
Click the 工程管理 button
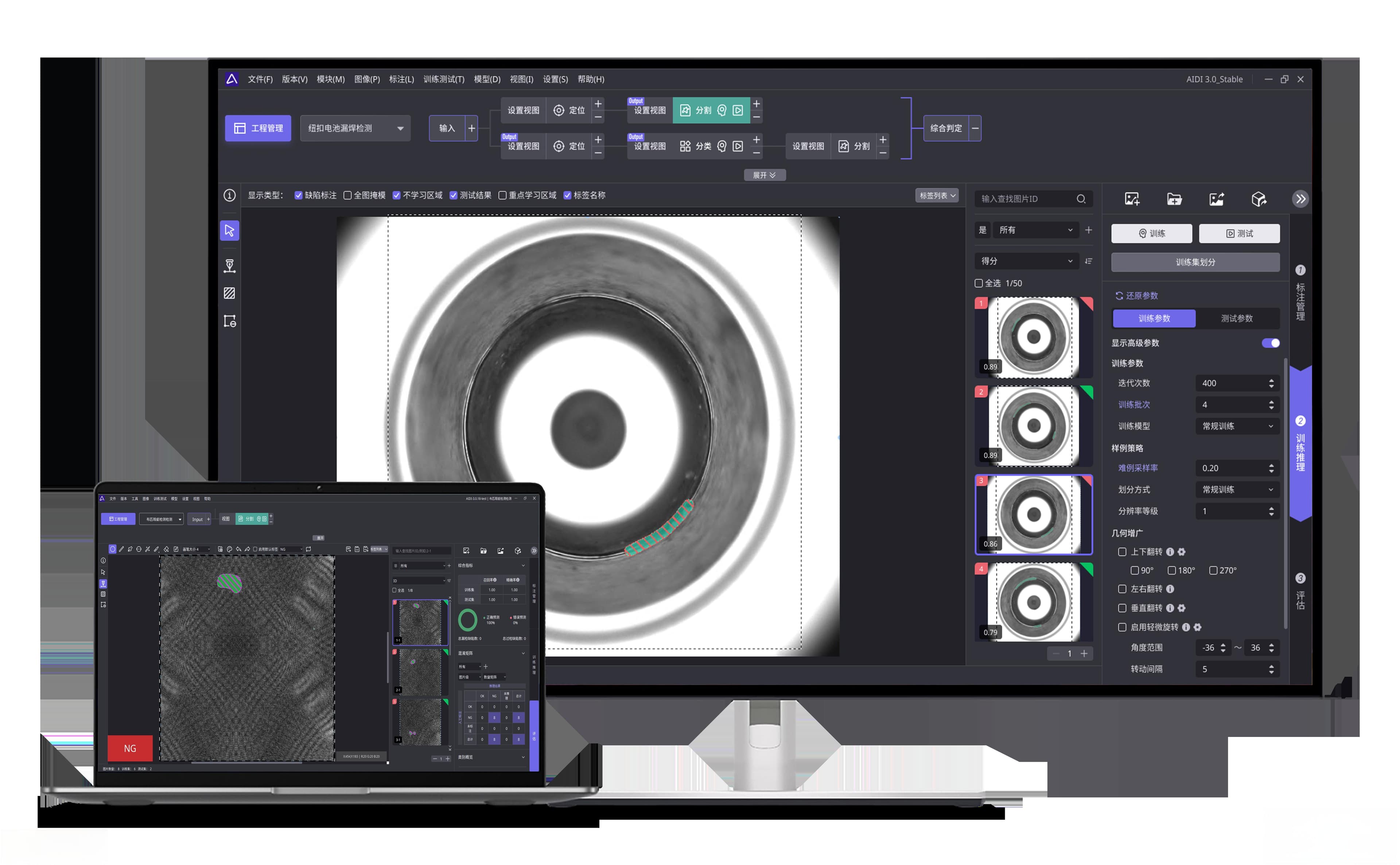click(258, 128)
